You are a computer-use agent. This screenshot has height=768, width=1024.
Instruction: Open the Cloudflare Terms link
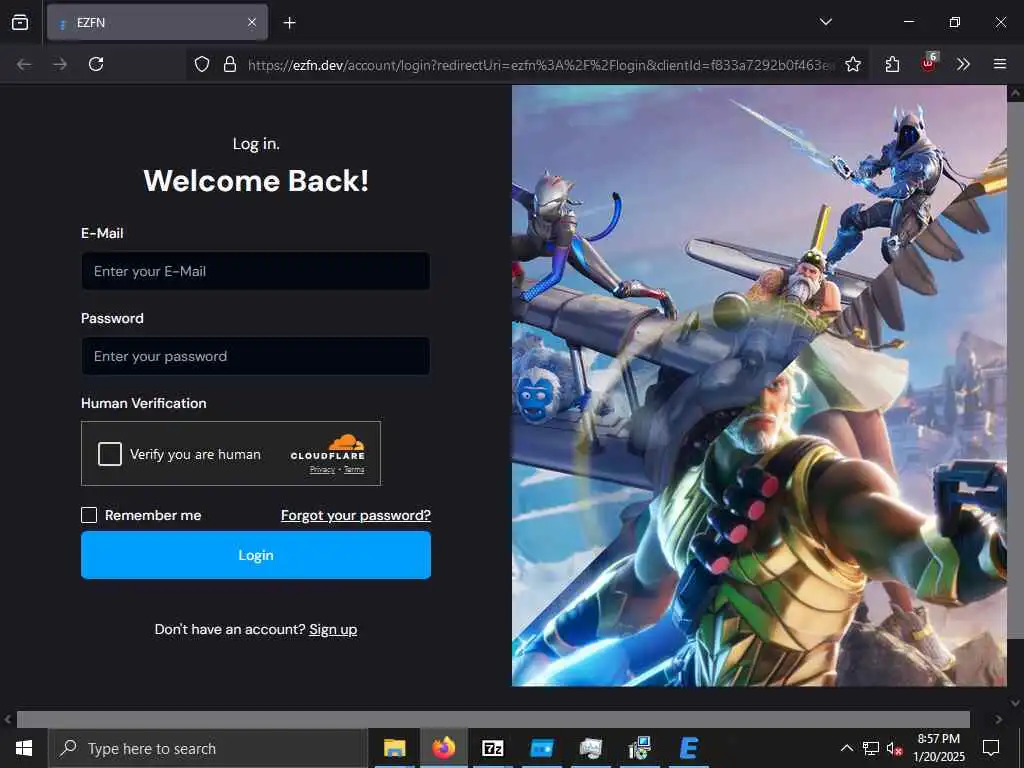tap(354, 470)
